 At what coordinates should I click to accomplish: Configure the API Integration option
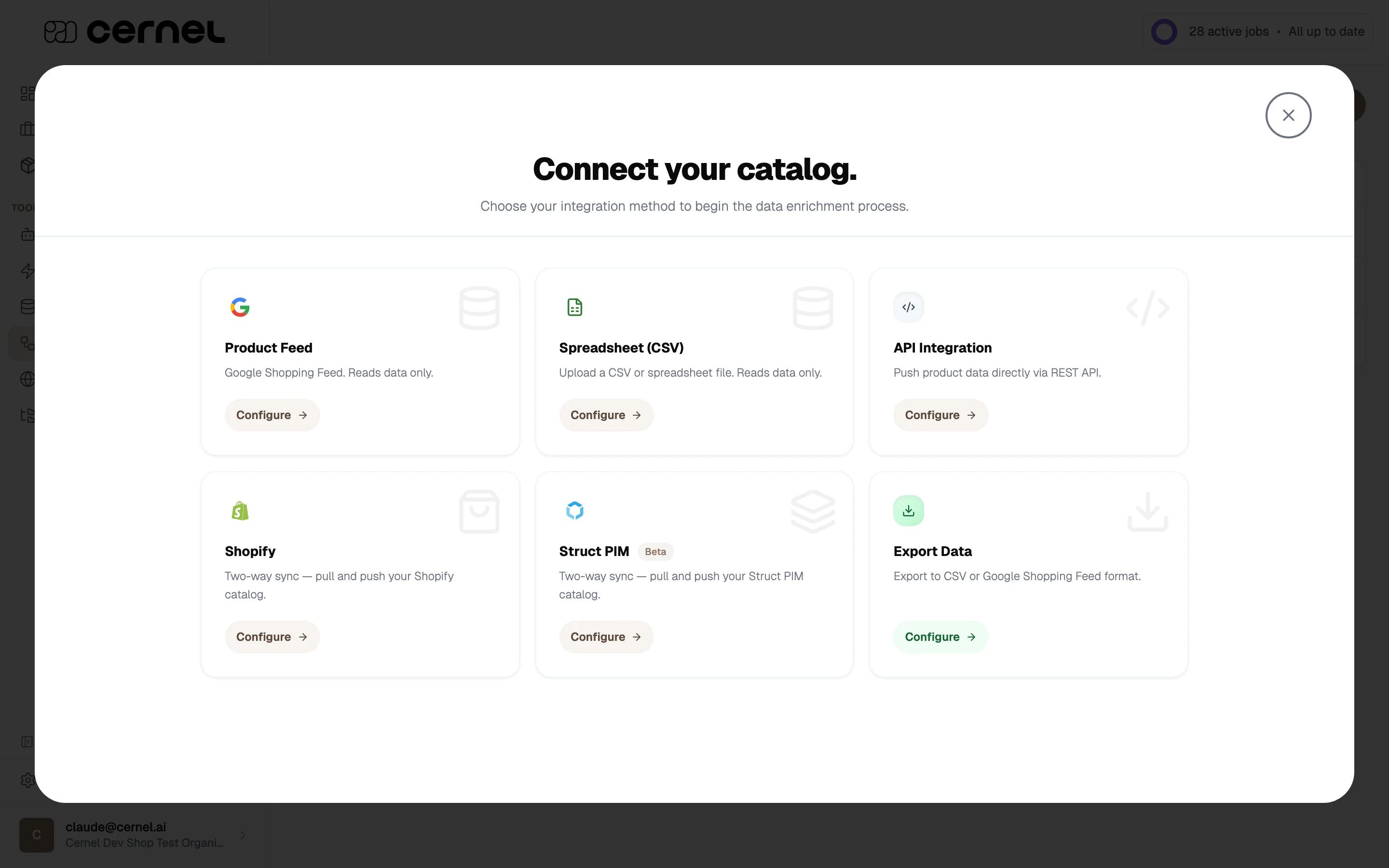click(941, 415)
